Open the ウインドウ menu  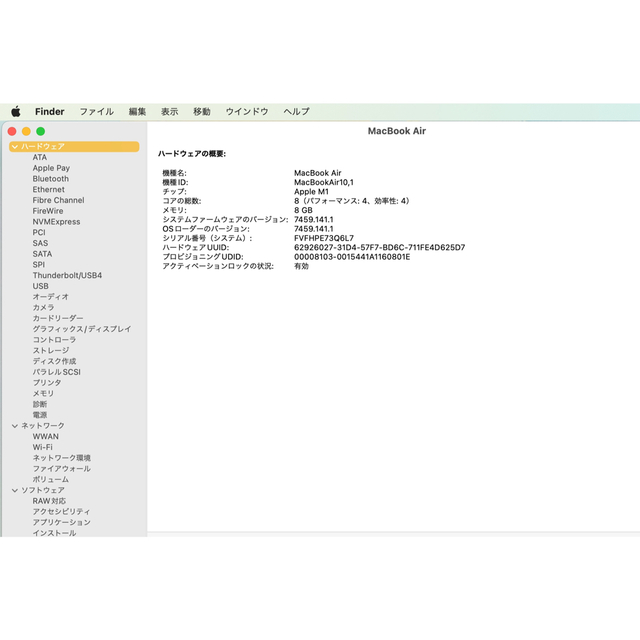[247, 111]
